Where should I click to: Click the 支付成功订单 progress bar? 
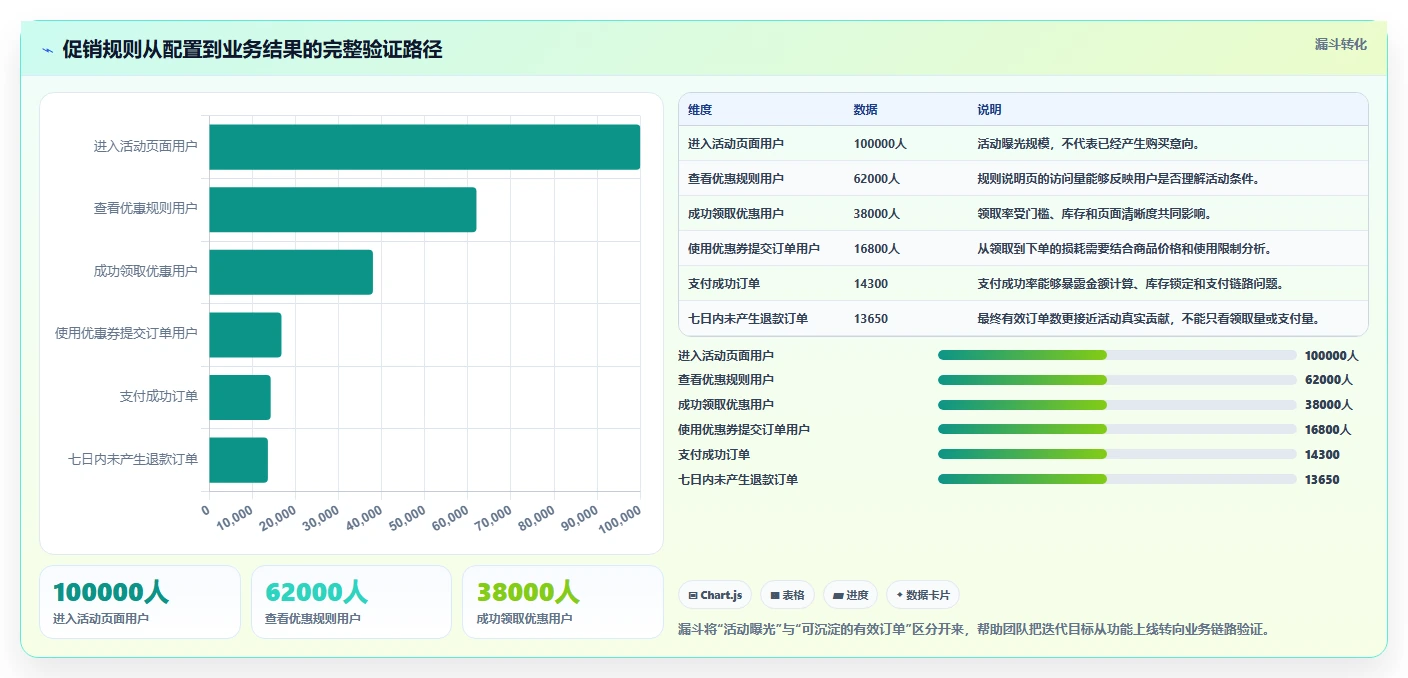[x=1117, y=454]
